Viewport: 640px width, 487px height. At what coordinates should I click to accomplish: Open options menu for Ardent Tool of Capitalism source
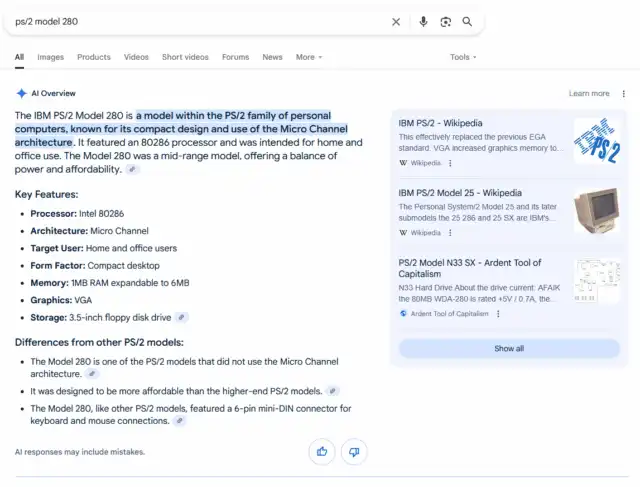(498, 314)
